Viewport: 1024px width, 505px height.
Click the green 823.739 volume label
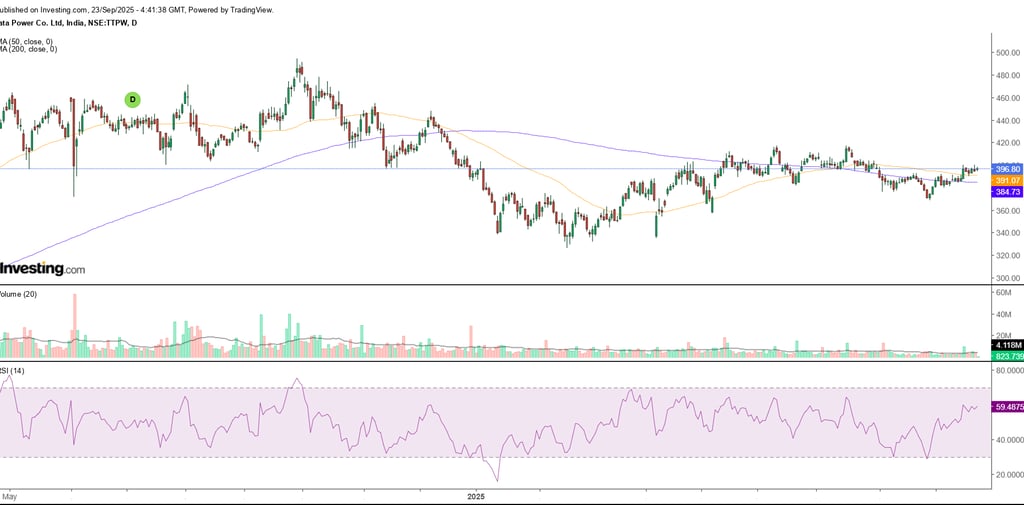click(1008, 356)
